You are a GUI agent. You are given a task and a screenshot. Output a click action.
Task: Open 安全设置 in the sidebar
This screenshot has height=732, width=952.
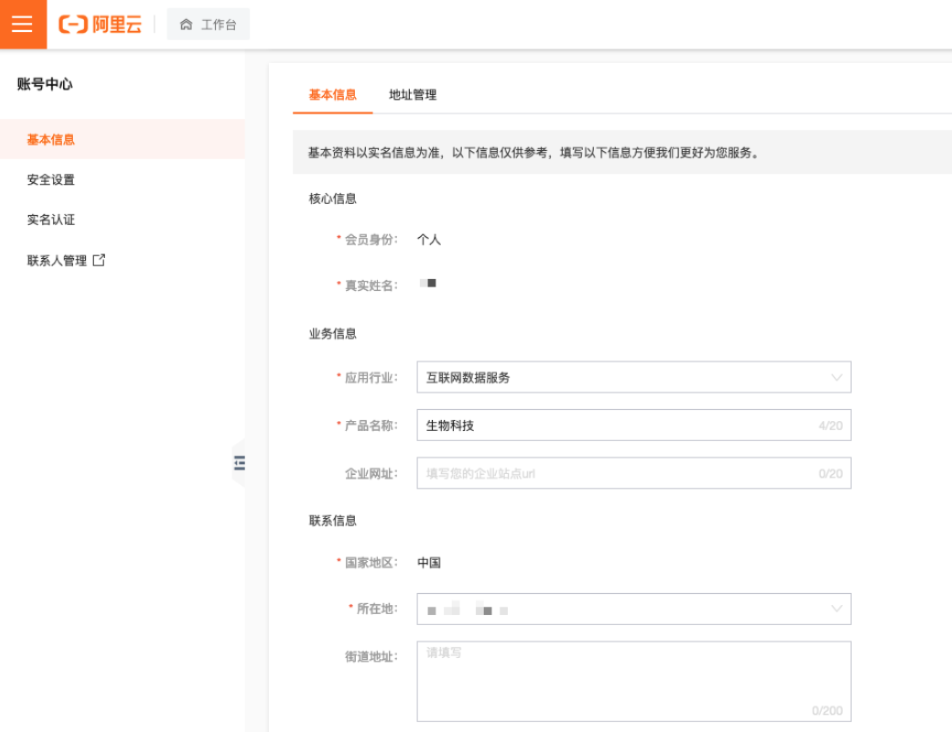point(51,180)
